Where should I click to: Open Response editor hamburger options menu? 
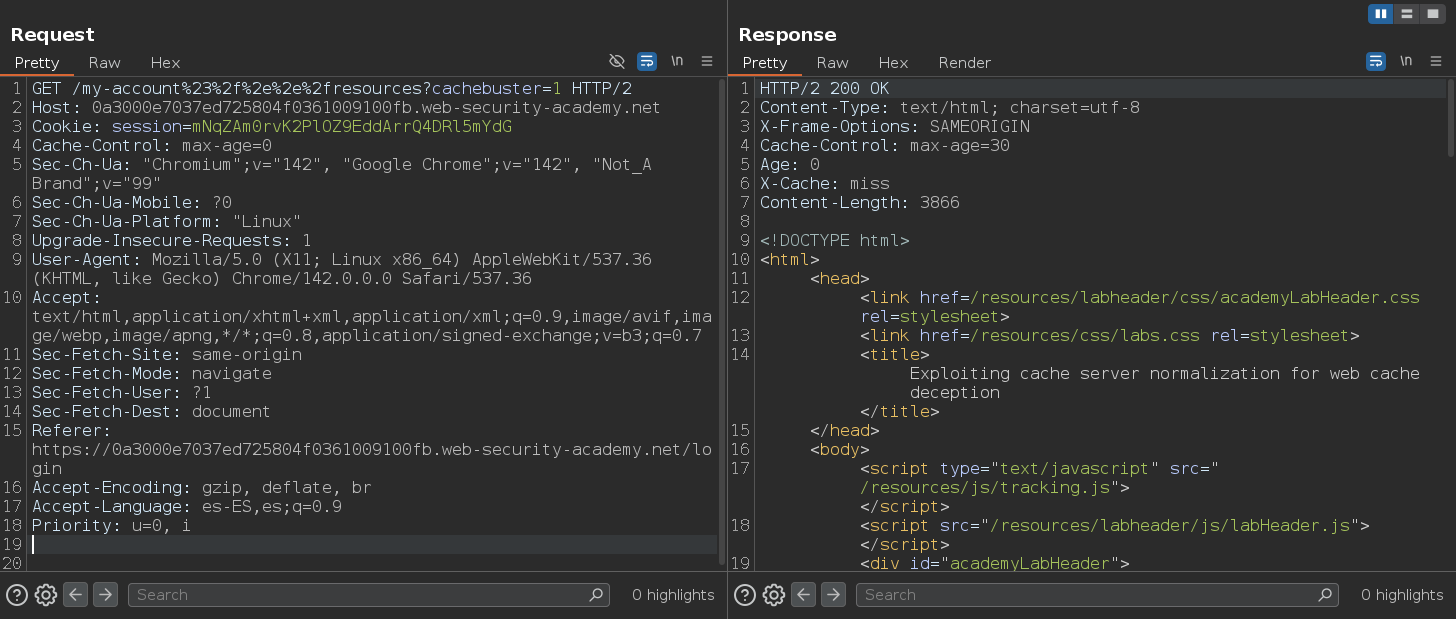pyautogui.click(x=1436, y=61)
